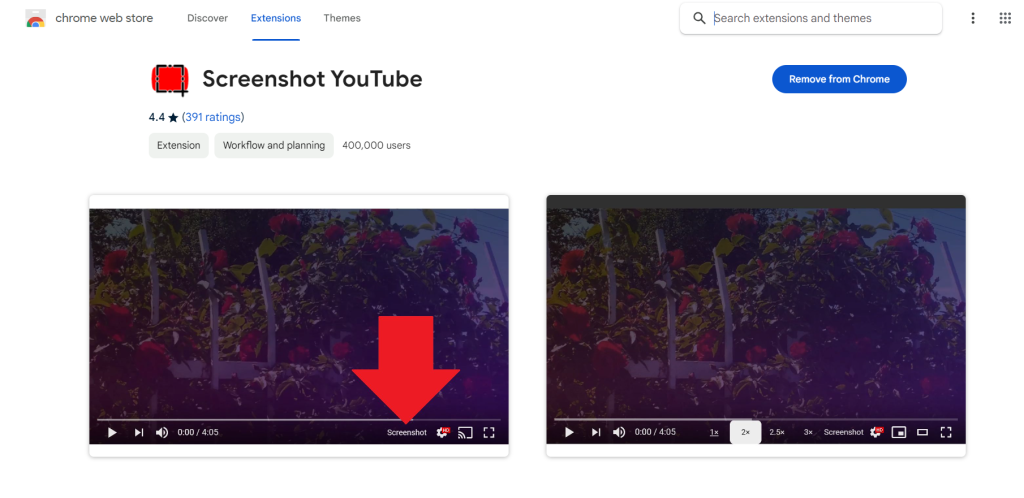Click 0:00 / 4:05 time in left preview
1024x498 pixels.
click(198, 432)
